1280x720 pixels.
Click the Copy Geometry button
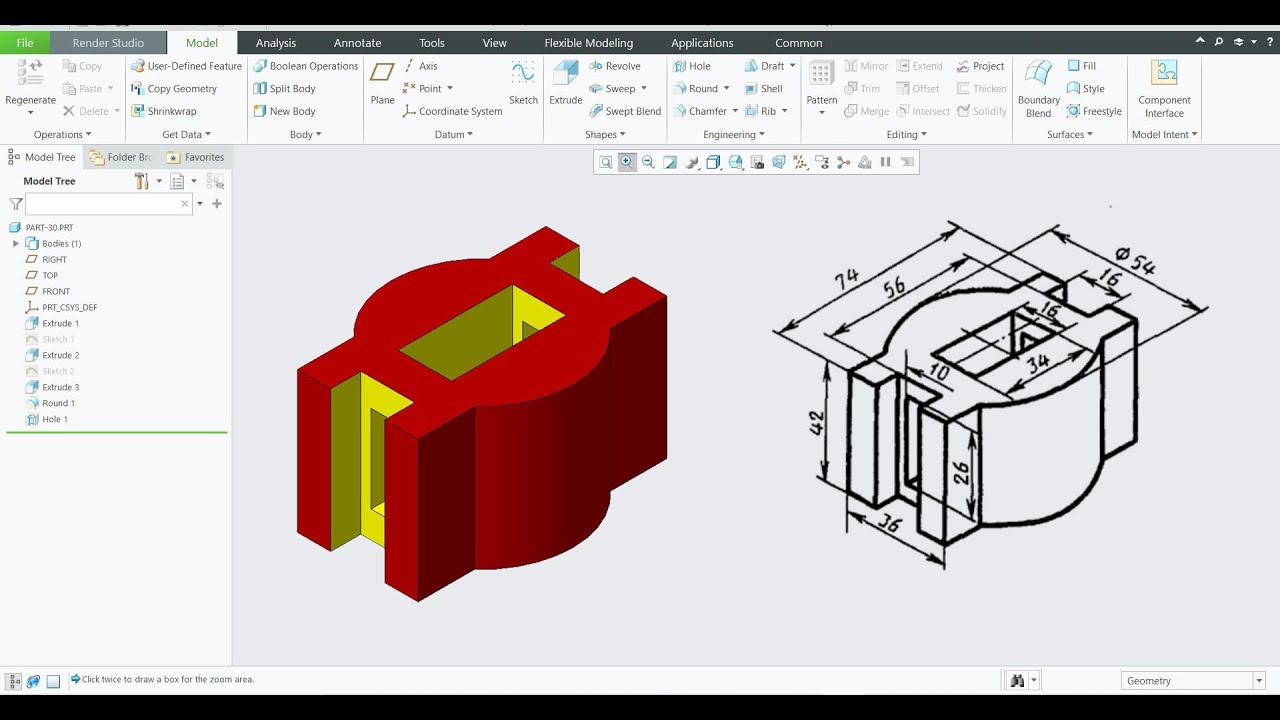[174, 88]
